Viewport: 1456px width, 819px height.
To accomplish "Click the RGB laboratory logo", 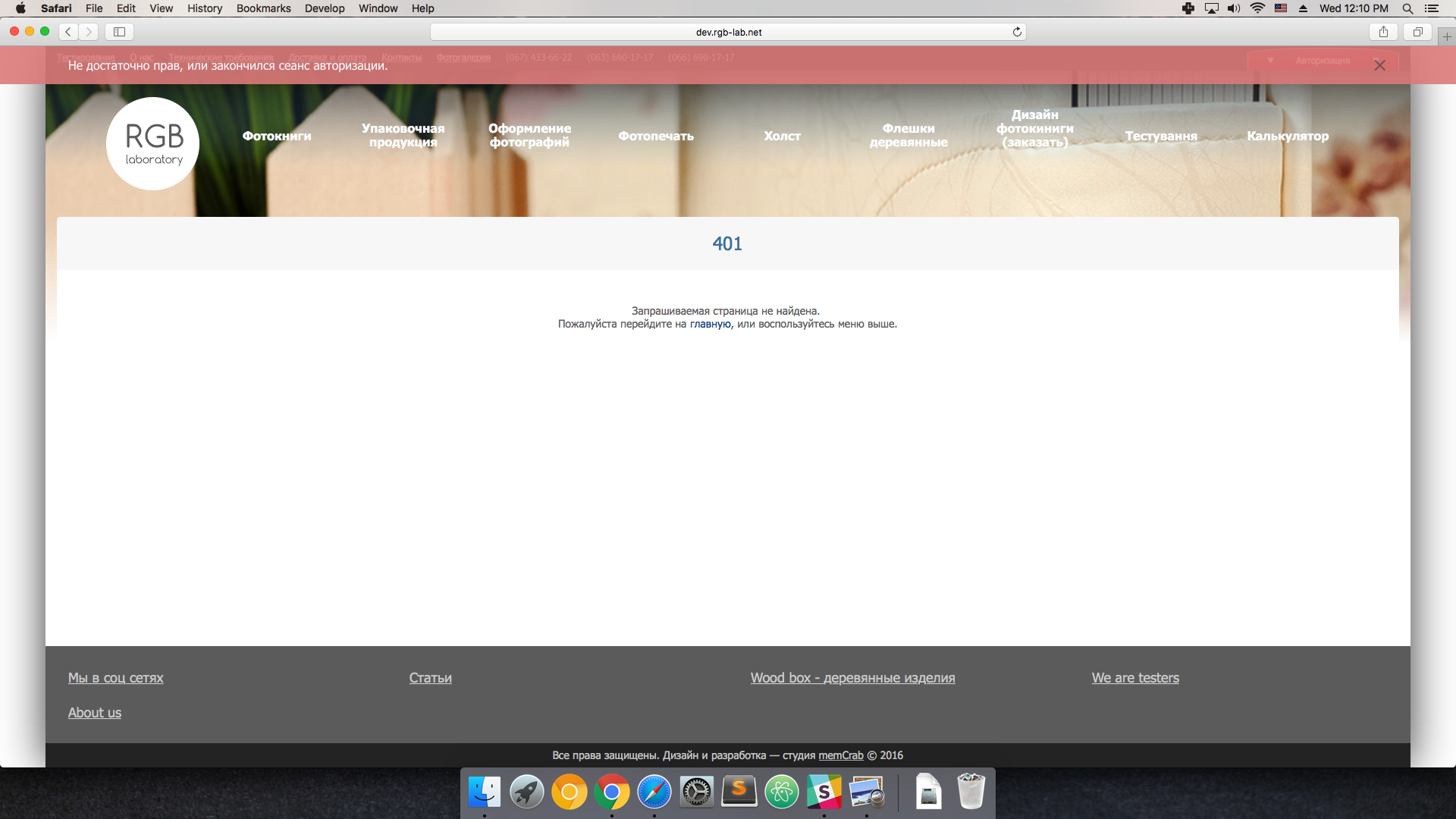I will 152,143.
